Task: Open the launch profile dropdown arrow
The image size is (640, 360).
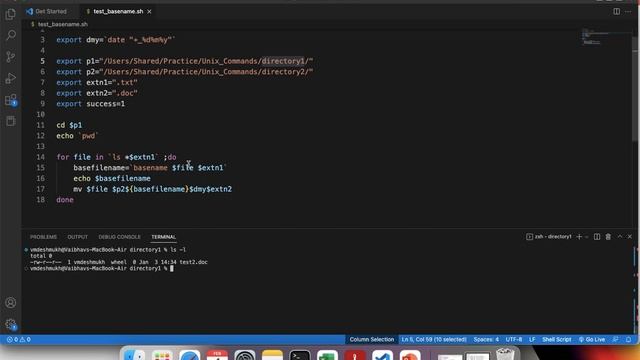Action: tap(587, 237)
